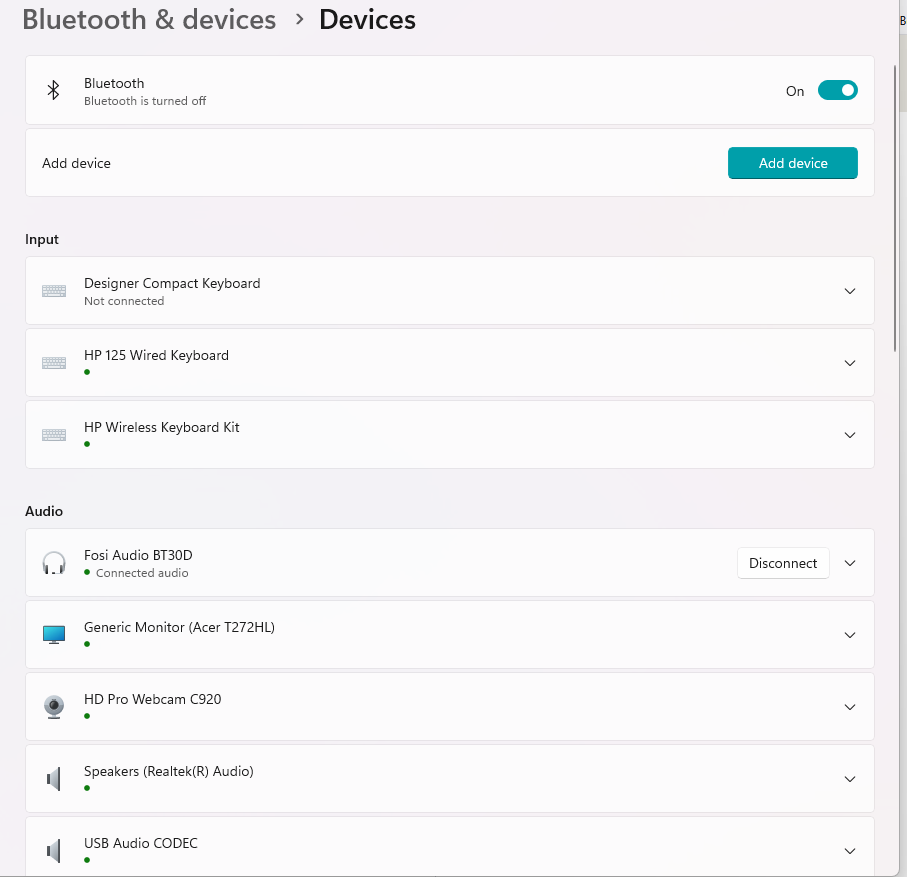Turn off the Bluetooth toggle switch
The height and width of the screenshot is (877, 907).
point(837,91)
